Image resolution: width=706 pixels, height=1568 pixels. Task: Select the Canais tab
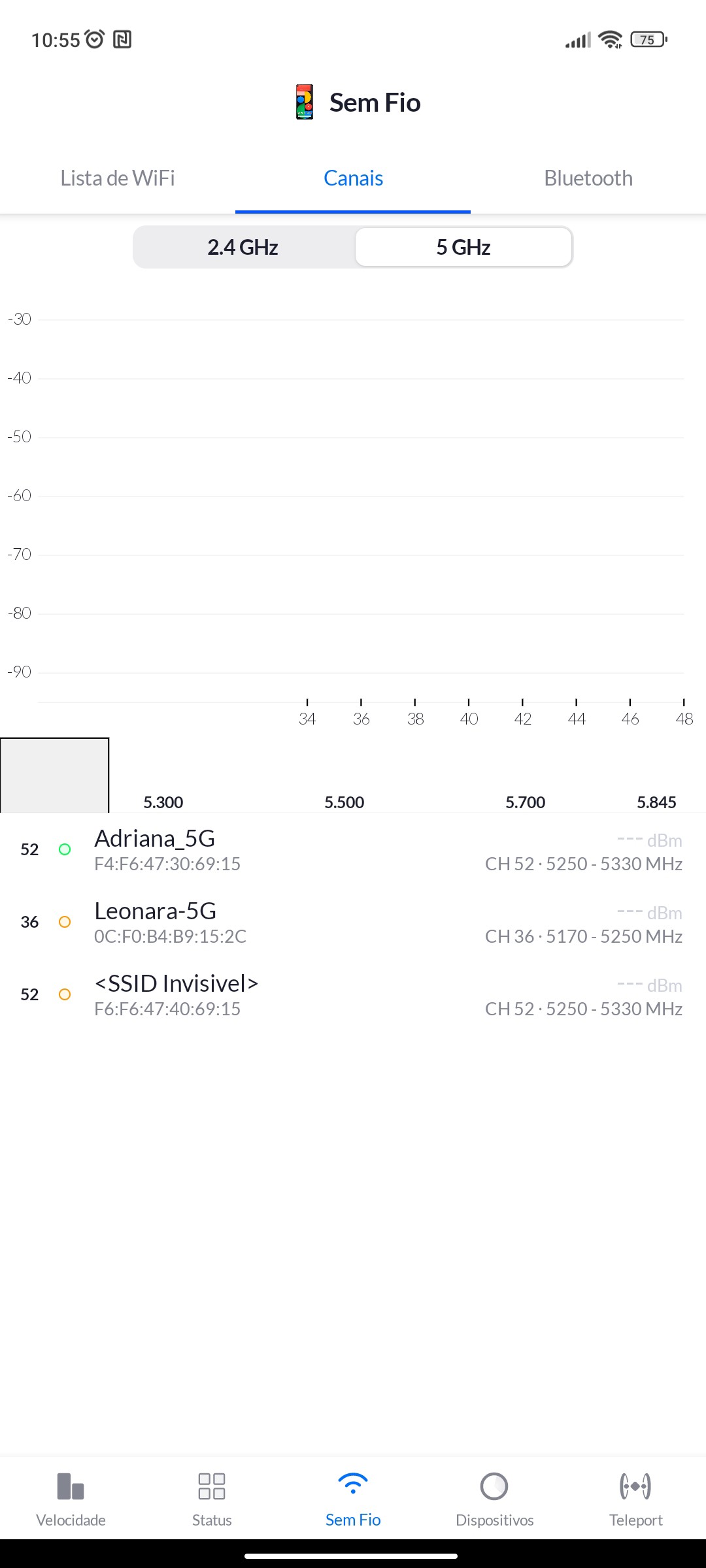[x=353, y=178]
